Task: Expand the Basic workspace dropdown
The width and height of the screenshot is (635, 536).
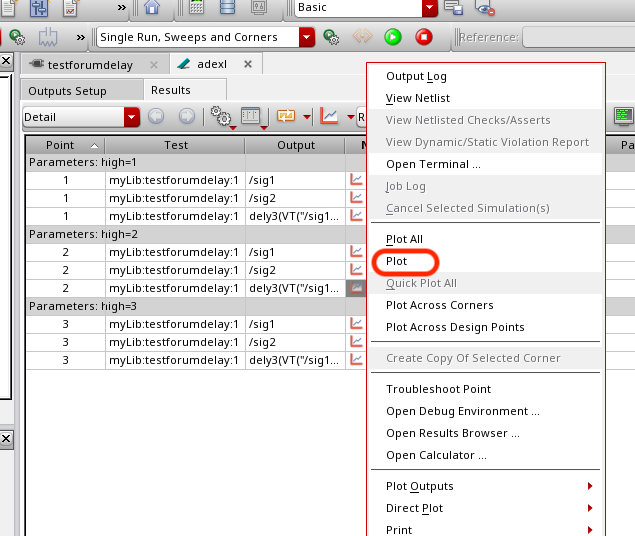Action: tap(430, 8)
